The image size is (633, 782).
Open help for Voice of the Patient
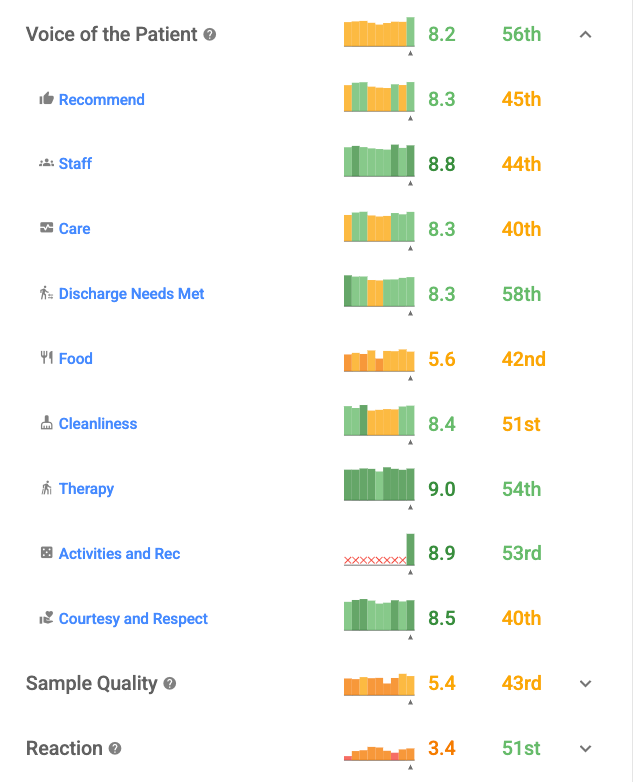pyautogui.click(x=210, y=34)
